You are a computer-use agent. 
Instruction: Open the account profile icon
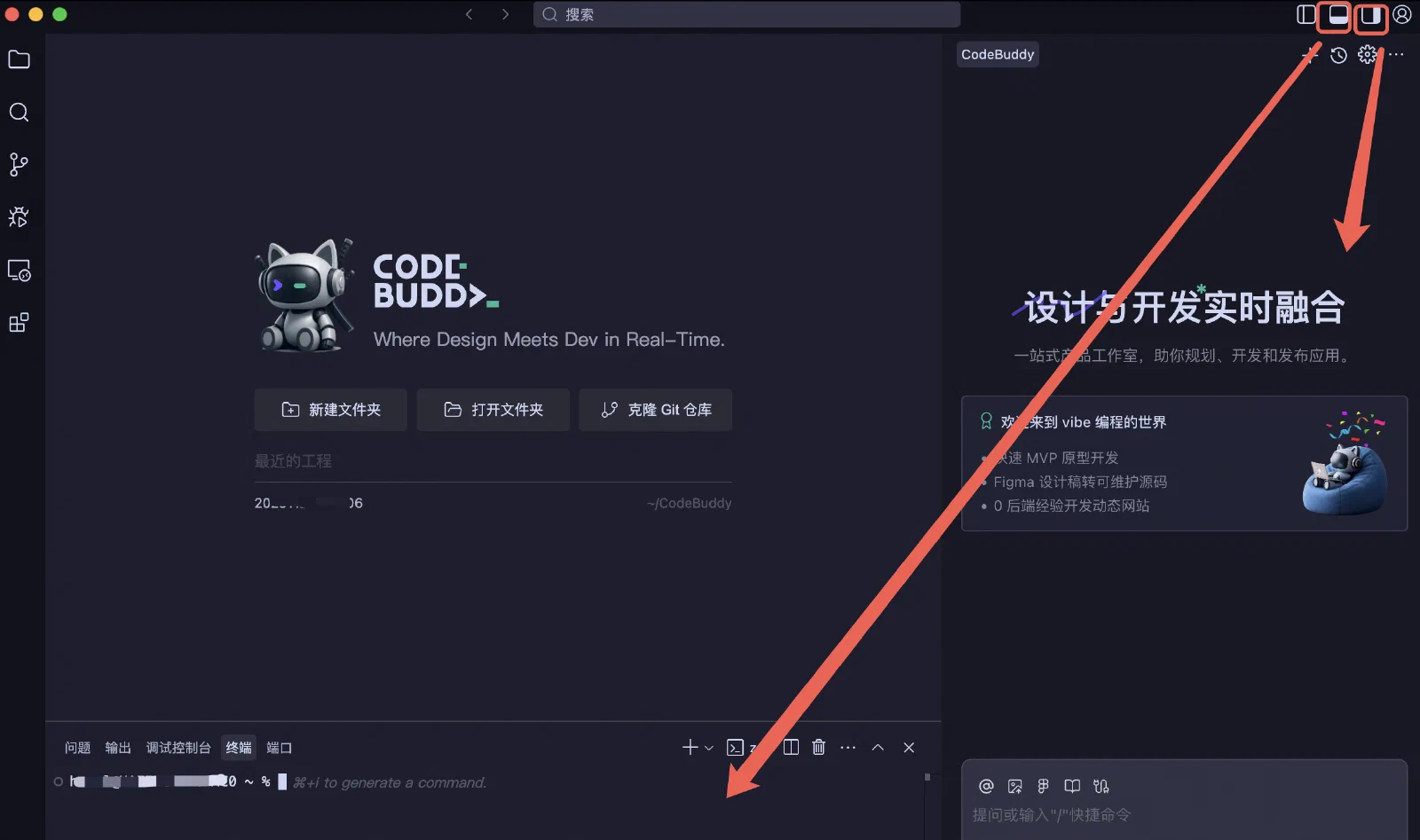coord(1402,14)
